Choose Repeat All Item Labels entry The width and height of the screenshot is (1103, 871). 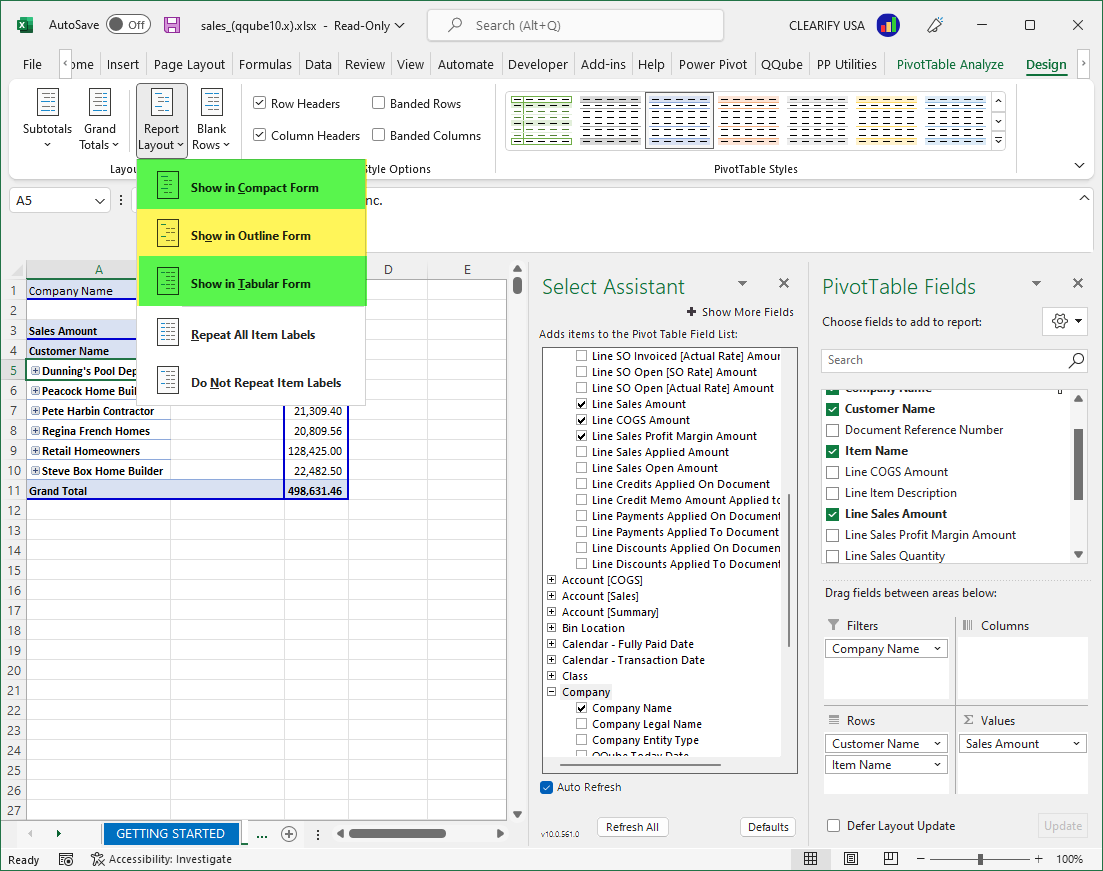[251, 334]
